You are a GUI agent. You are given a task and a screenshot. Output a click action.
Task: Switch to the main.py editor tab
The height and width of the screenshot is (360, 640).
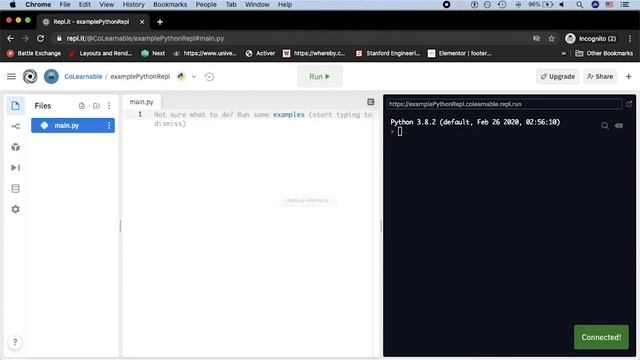click(x=141, y=102)
